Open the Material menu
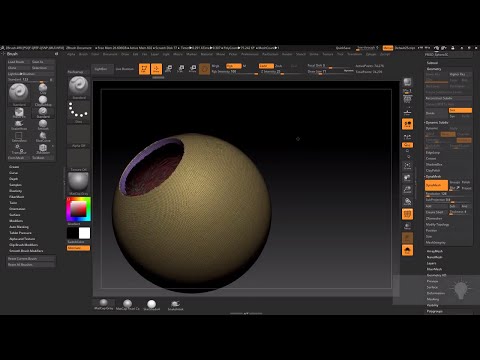480x360 pixels. 206,54
